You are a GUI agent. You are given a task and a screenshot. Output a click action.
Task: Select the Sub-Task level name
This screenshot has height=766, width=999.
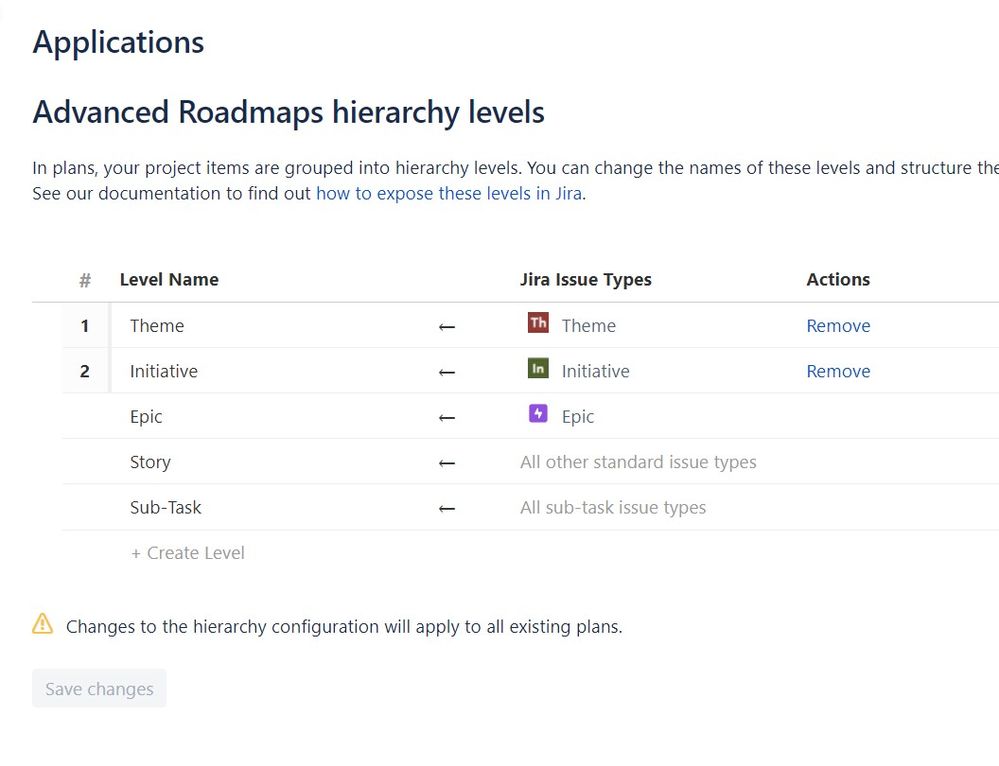166,507
